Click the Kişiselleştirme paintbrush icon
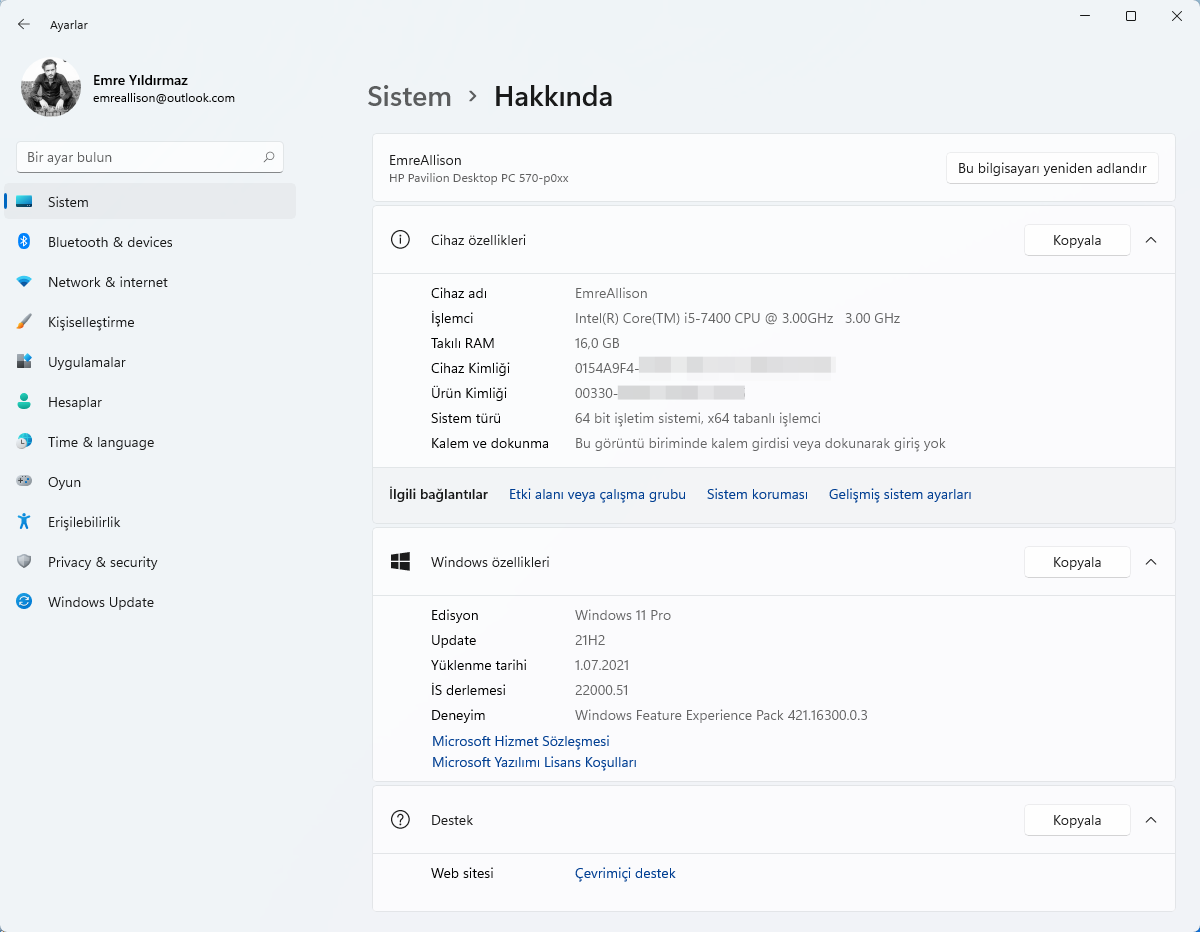1200x932 pixels. click(24, 322)
